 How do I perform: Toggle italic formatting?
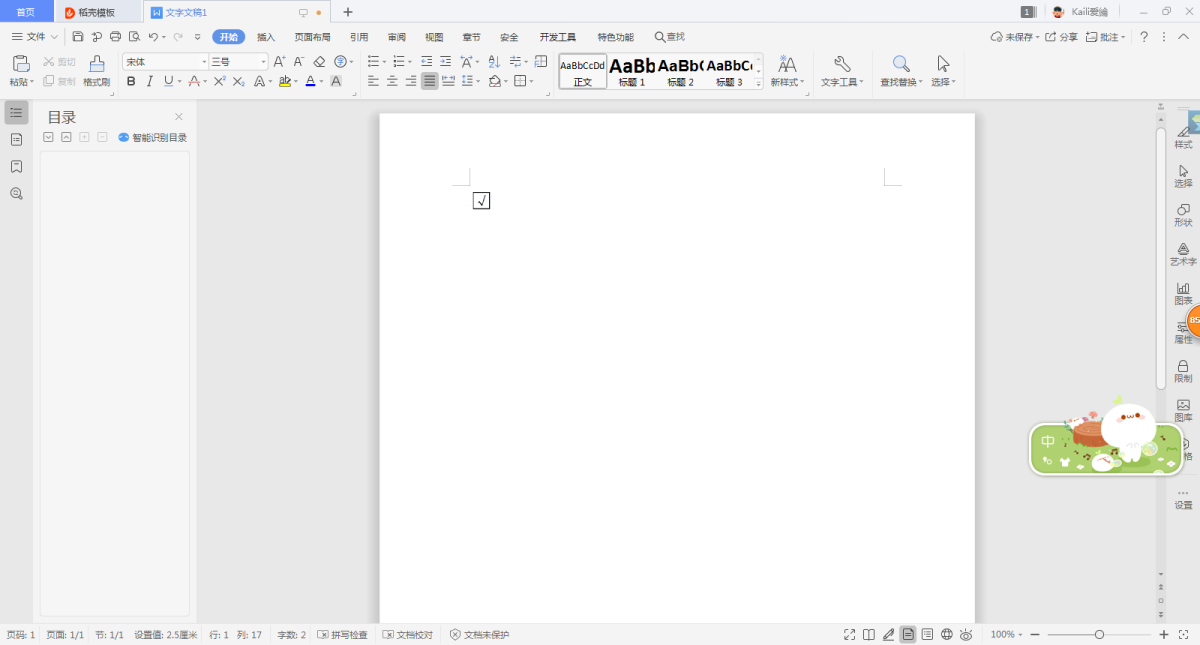(149, 81)
